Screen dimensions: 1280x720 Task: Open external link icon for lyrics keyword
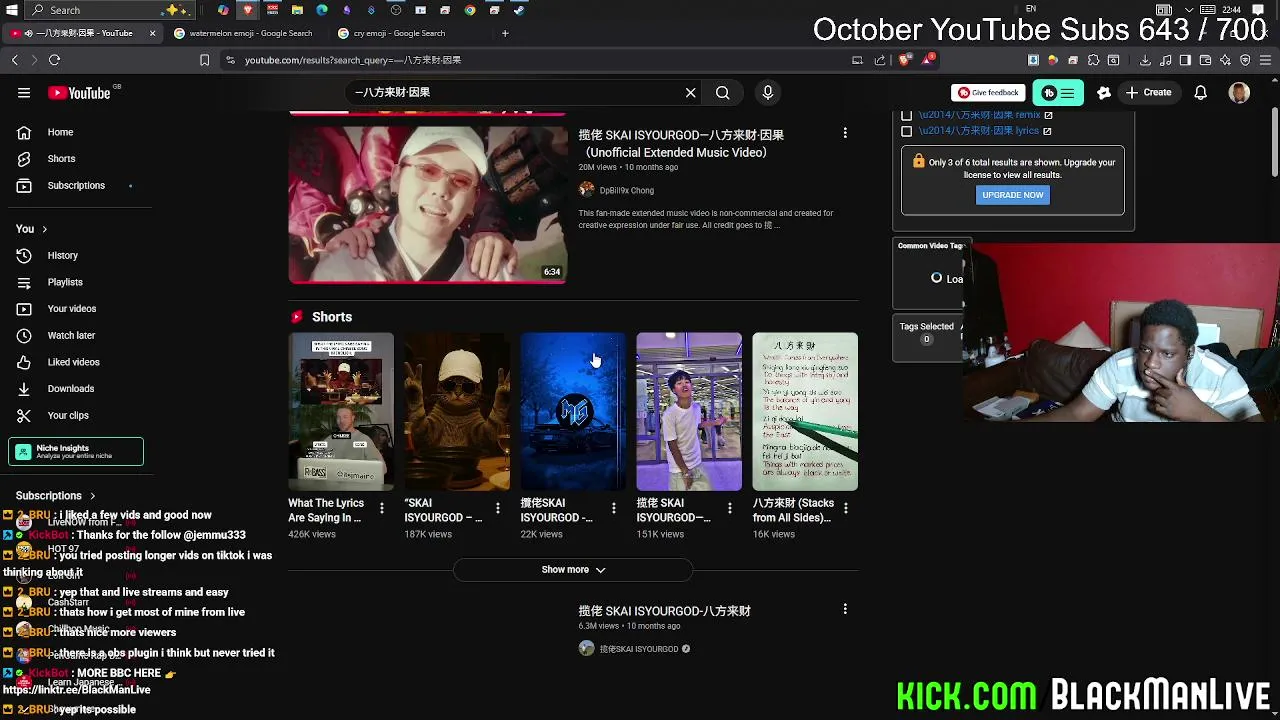(x=1047, y=131)
